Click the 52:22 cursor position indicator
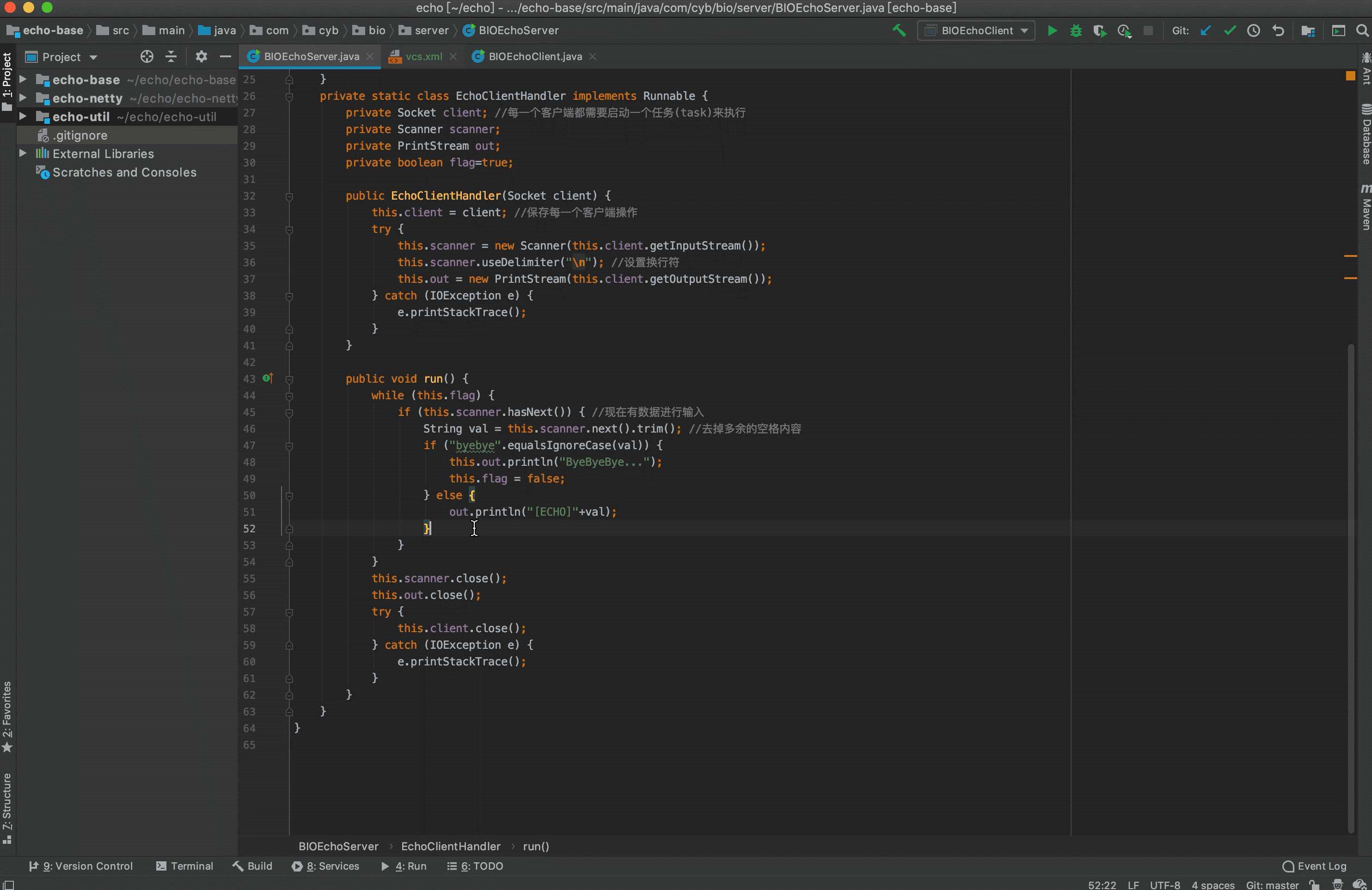The width and height of the screenshot is (1372, 890). tap(1102, 885)
